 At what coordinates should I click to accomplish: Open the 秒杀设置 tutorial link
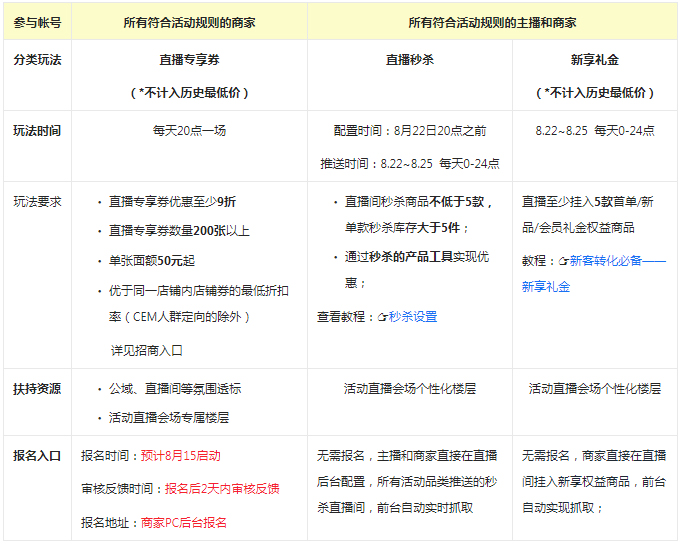tap(413, 317)
